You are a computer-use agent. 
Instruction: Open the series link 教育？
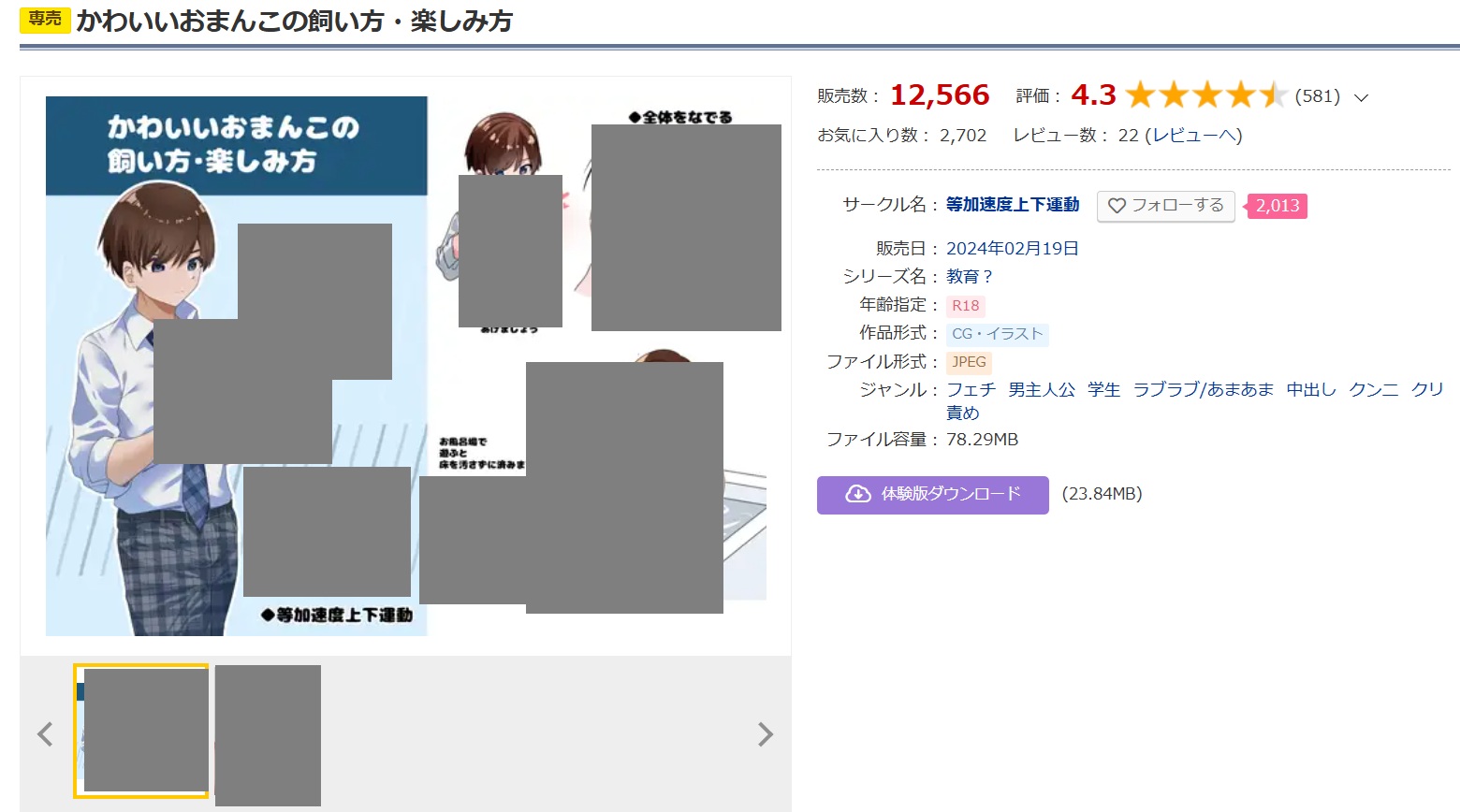(x=970, y=277)
